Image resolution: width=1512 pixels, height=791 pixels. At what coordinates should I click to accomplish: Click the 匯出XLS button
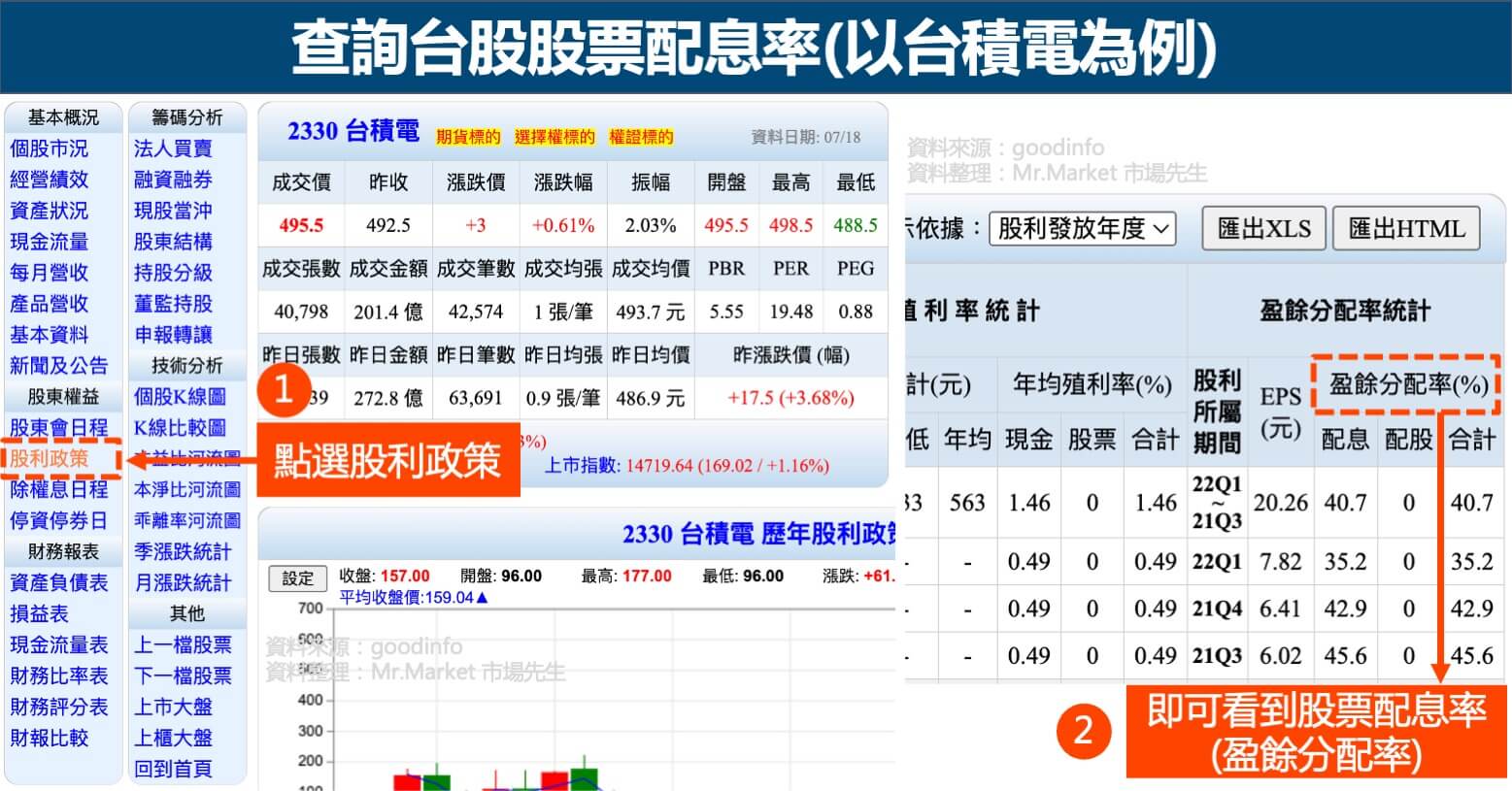point(1263,229)
